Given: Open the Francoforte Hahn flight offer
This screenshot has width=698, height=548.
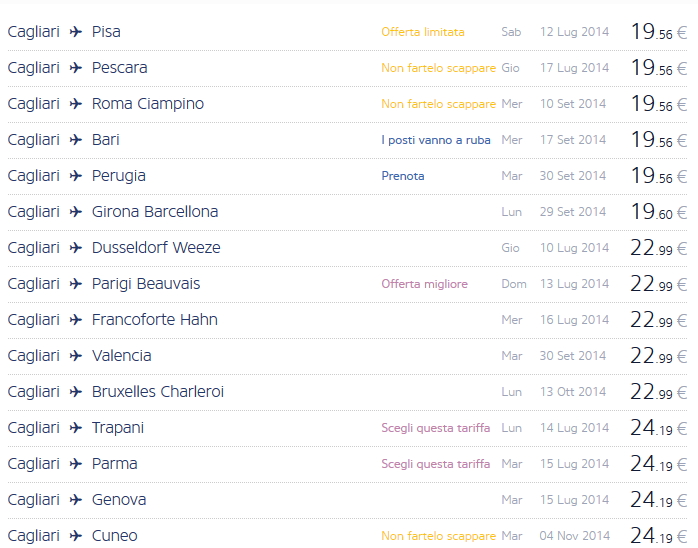Looking at the screenshot, I should point(154,320).
